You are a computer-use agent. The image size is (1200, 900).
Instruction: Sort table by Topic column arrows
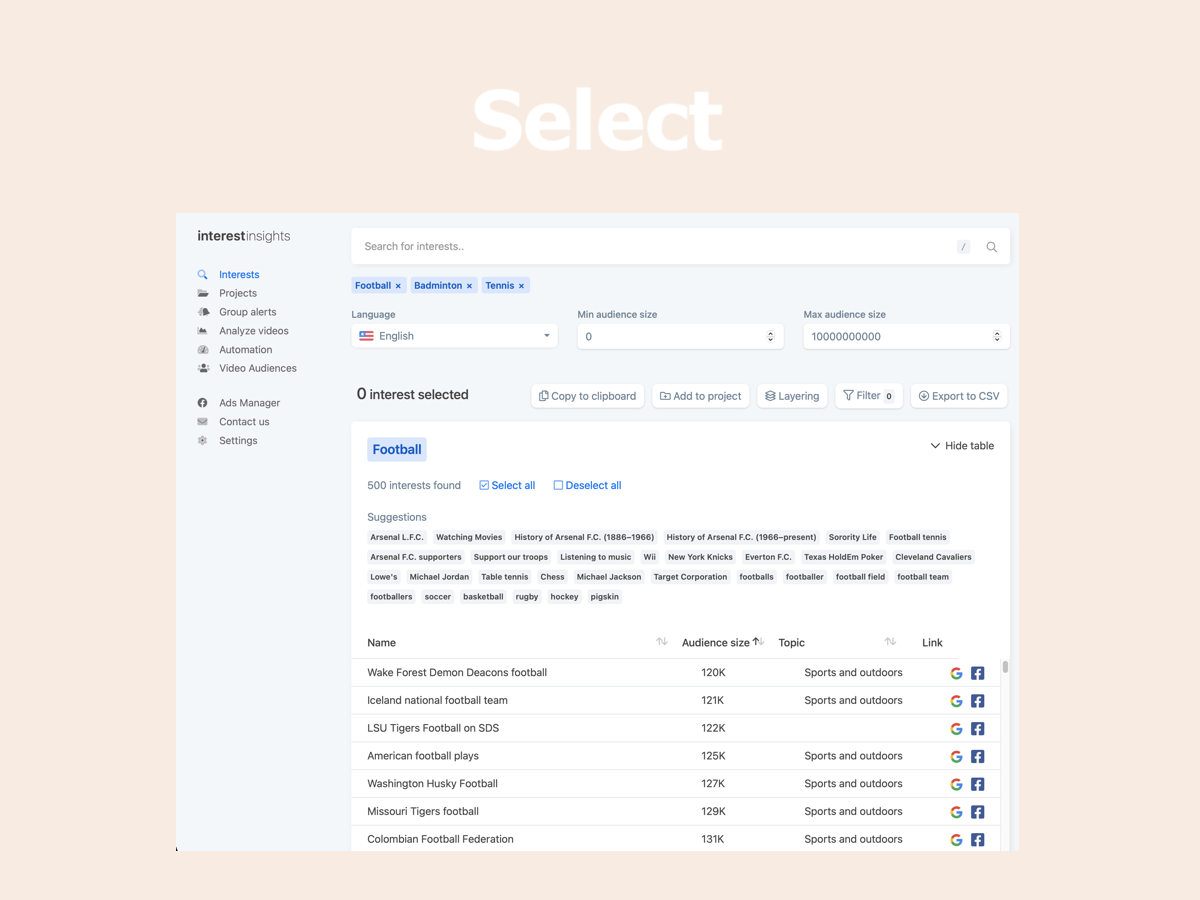click(890, 642)
